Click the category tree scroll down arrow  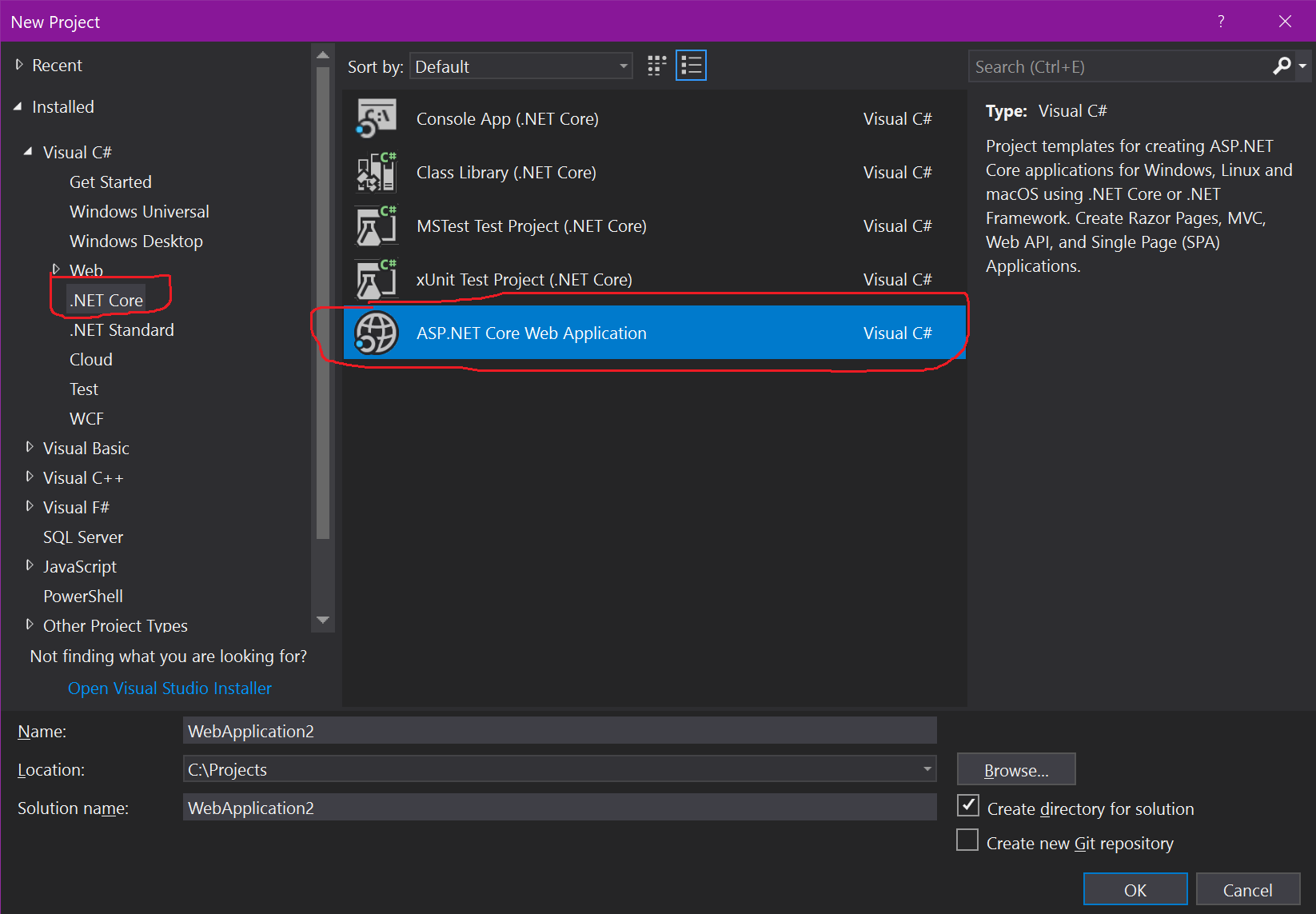click(323, 620)
